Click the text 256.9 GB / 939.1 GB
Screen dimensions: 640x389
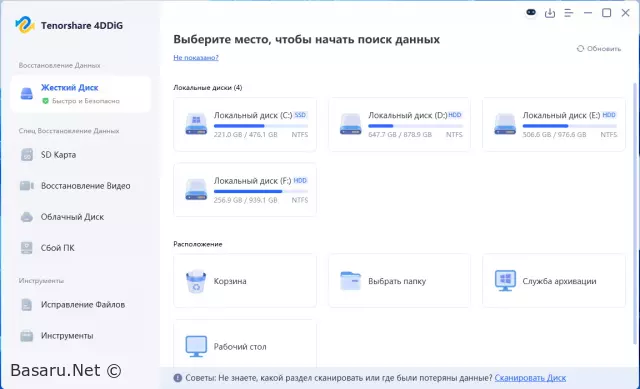coord(245,200)
